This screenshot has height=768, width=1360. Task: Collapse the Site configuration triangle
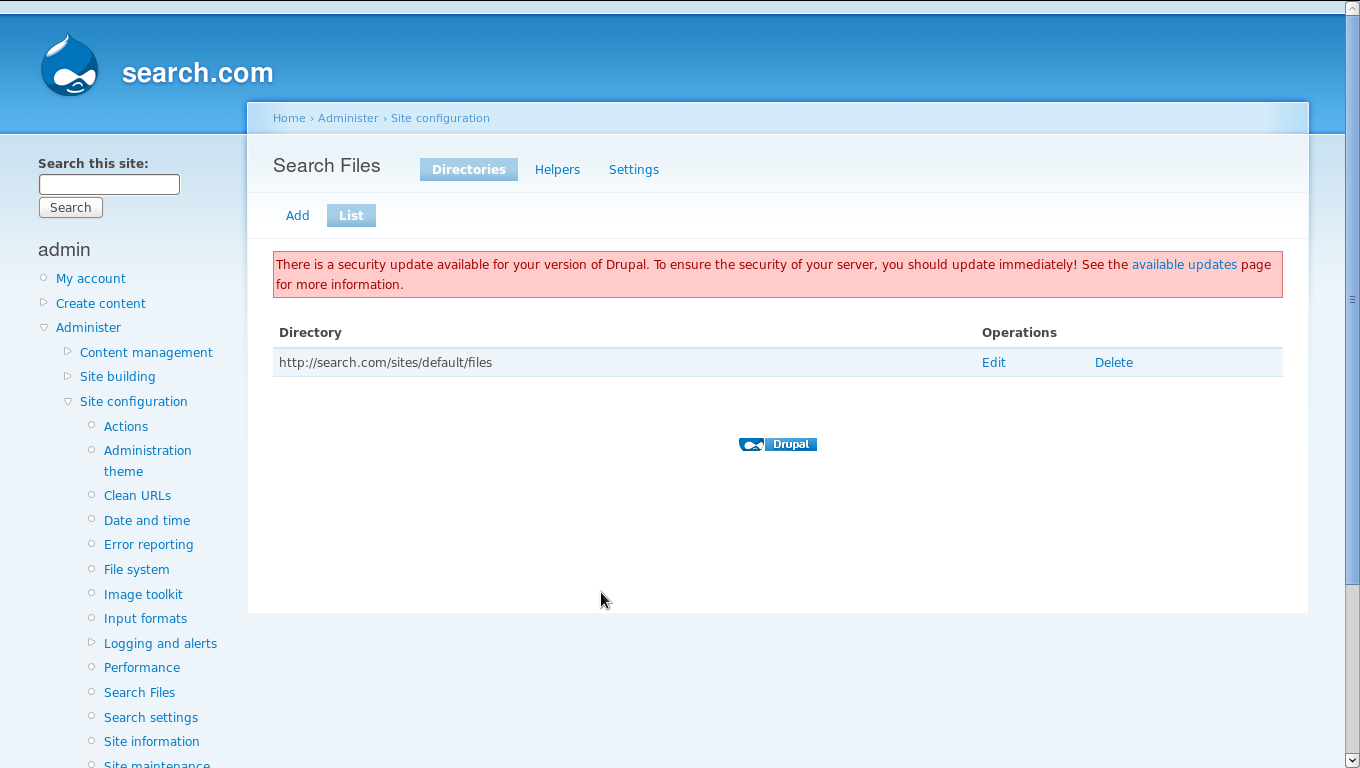tap(68, 401)
